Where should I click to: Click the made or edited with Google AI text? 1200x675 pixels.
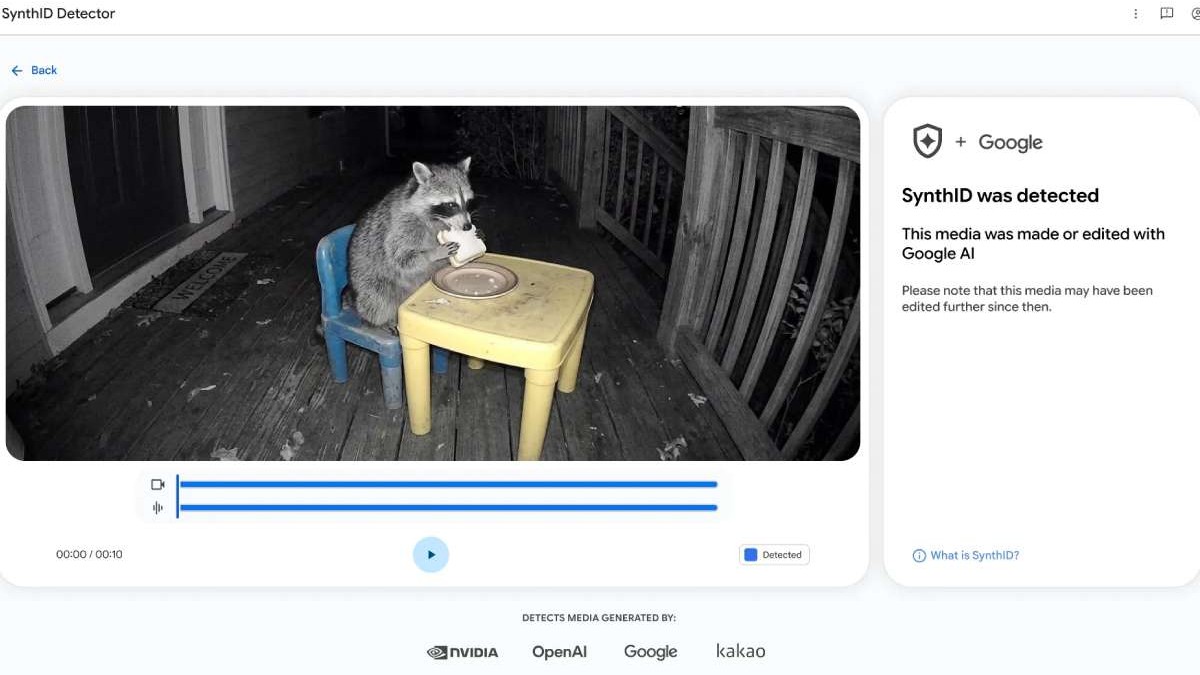click(1033, 243)
